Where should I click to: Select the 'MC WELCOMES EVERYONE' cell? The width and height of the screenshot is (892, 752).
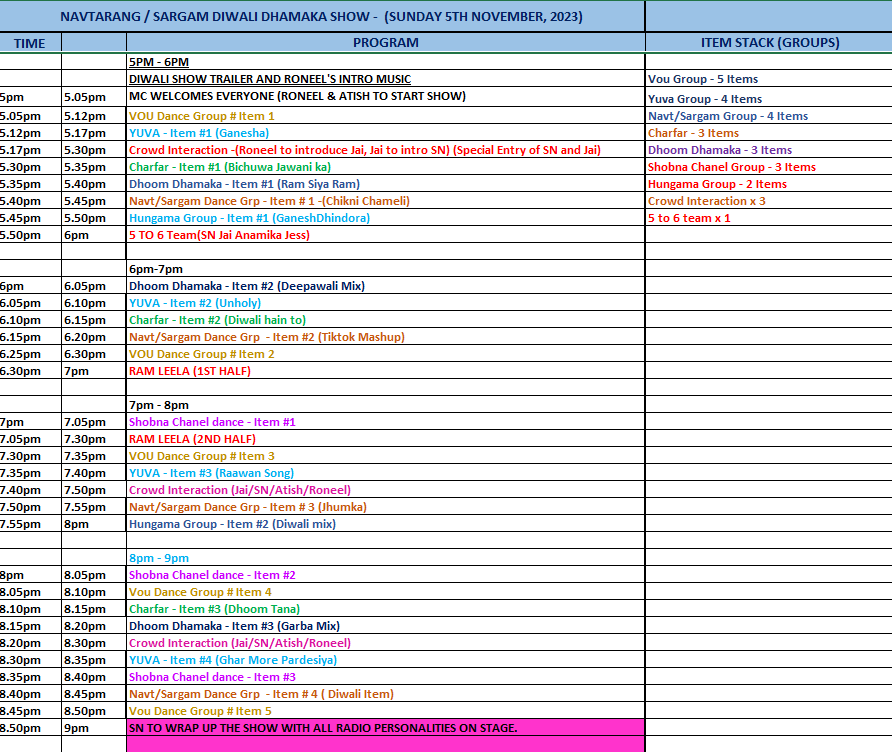pyautogui.click(x=386, y=96)
